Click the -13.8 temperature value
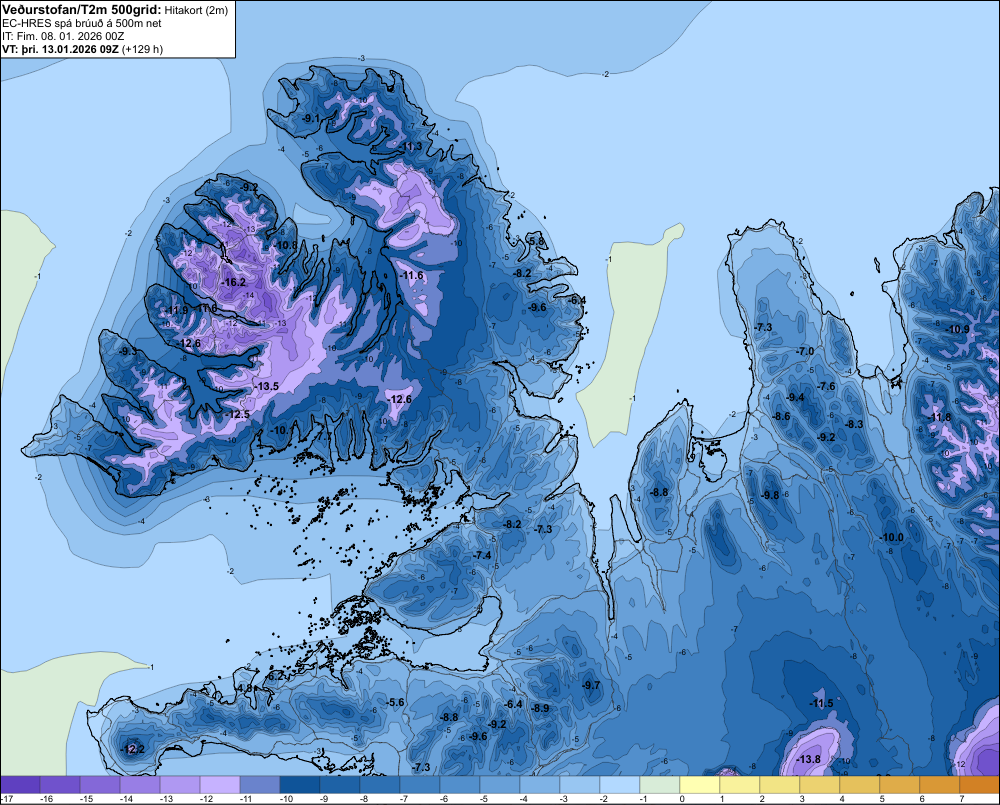The image size is (1000, 805). point(808,759)
